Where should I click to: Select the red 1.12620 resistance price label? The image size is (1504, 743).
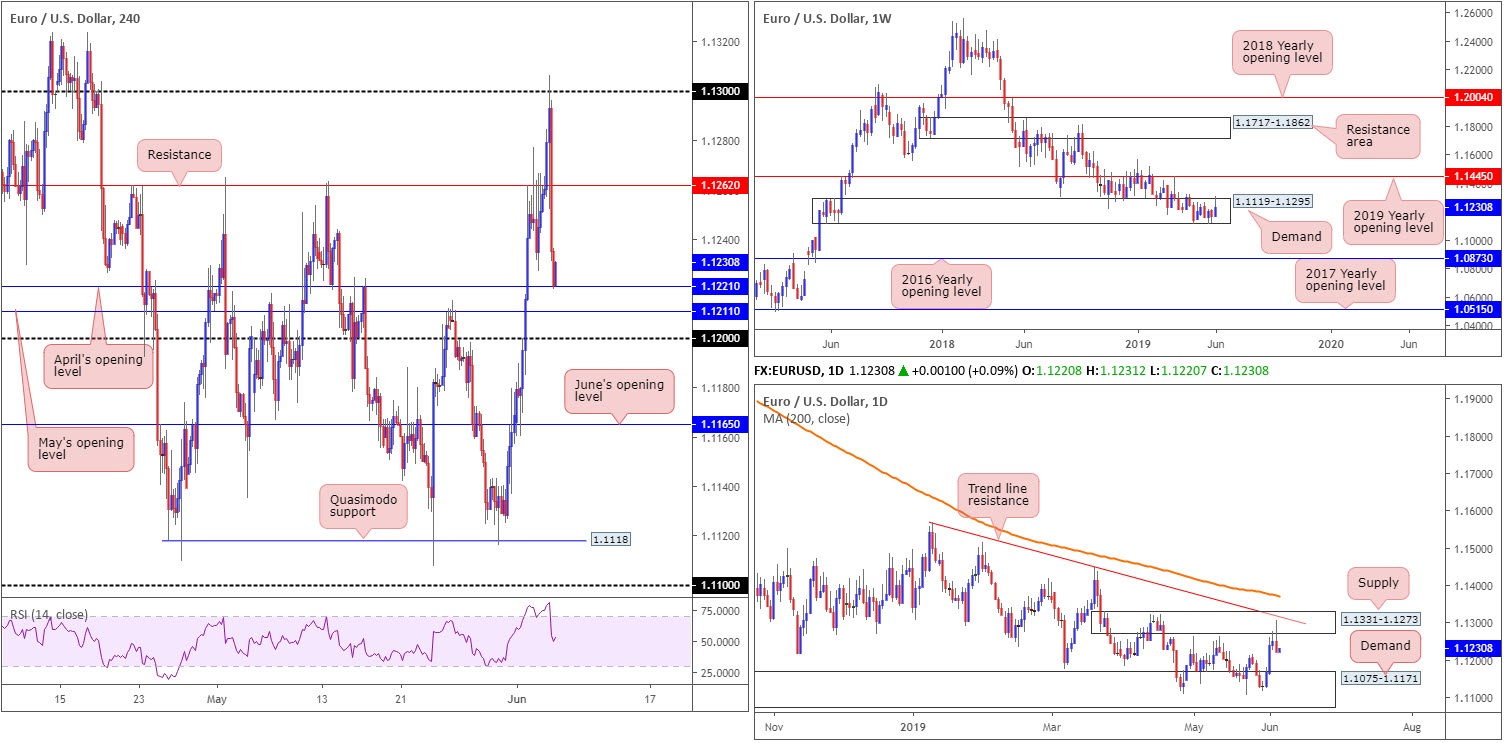[721, 185]
